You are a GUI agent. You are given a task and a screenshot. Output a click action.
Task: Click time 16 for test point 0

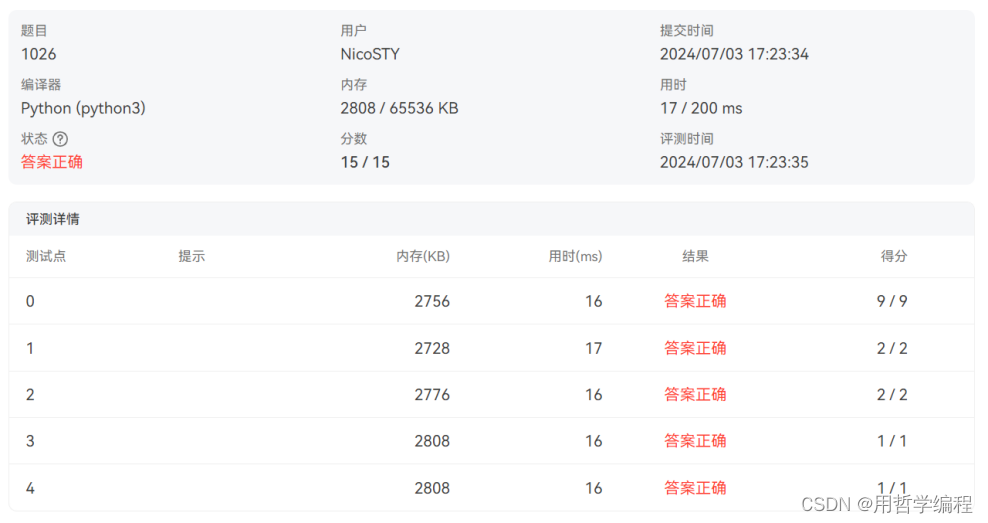(594, 302)
